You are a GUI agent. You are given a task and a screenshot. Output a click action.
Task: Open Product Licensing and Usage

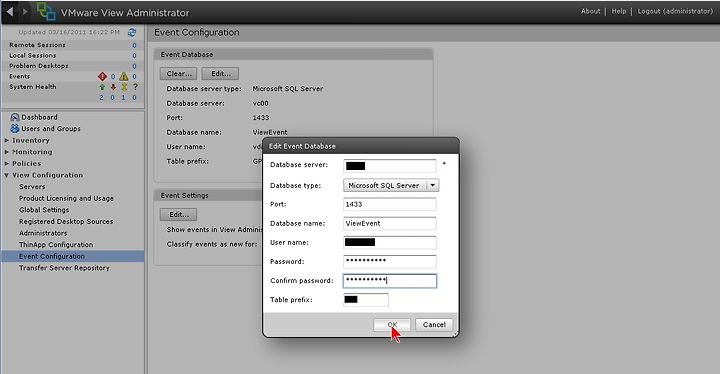tap(66, 198)
